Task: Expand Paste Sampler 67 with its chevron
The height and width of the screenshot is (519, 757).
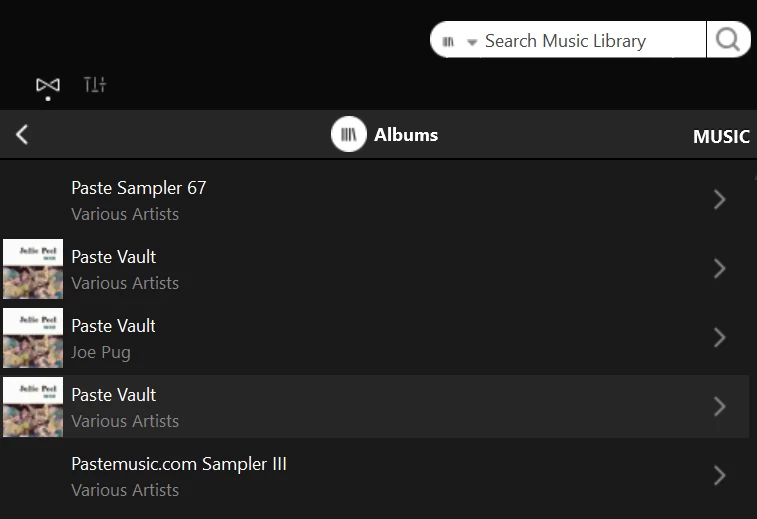Action: 719,199
